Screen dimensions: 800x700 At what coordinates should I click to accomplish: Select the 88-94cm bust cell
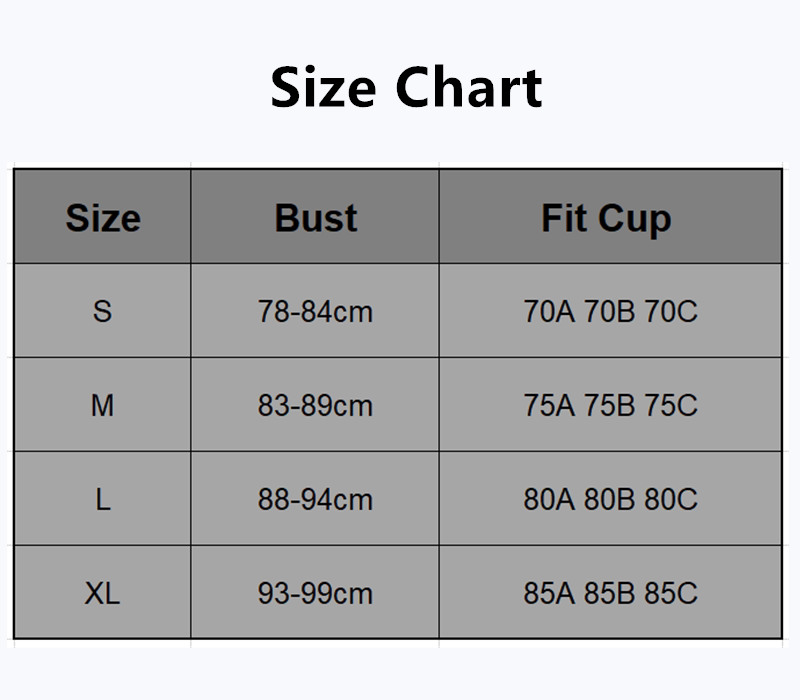coord(315,499)
